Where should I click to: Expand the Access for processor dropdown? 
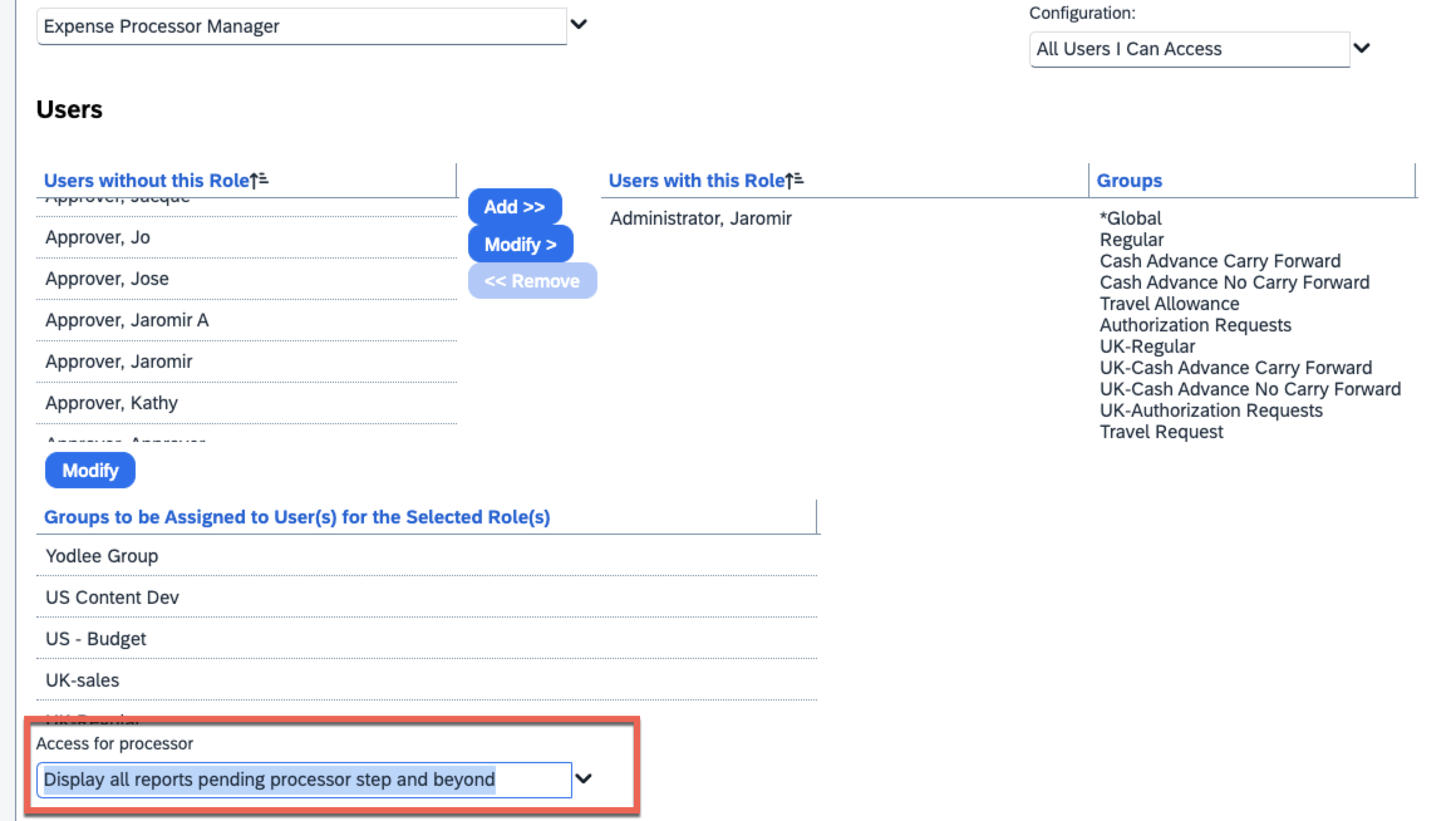pos(584,779)
